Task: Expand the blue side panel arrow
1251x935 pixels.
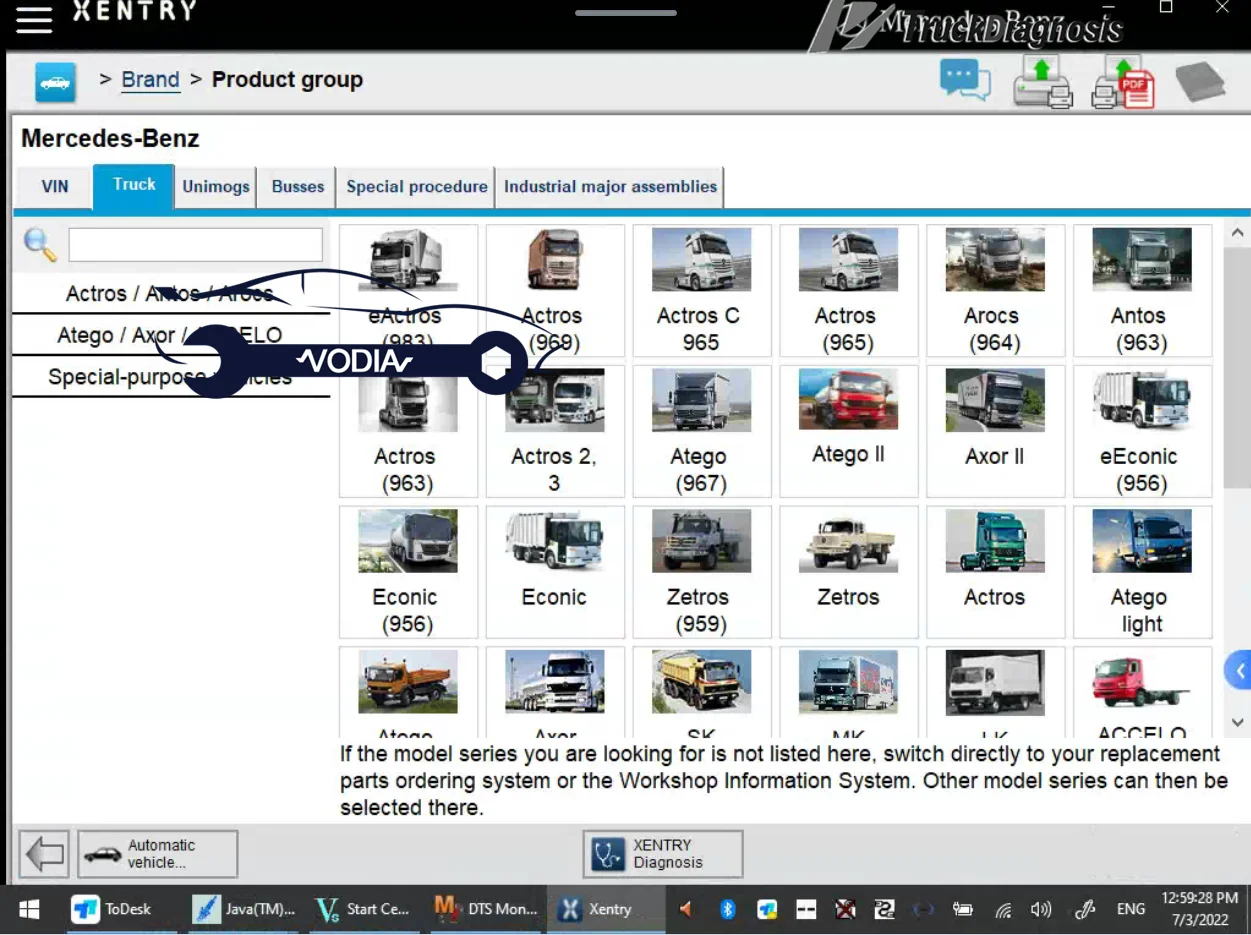Action: [1238, 670]
